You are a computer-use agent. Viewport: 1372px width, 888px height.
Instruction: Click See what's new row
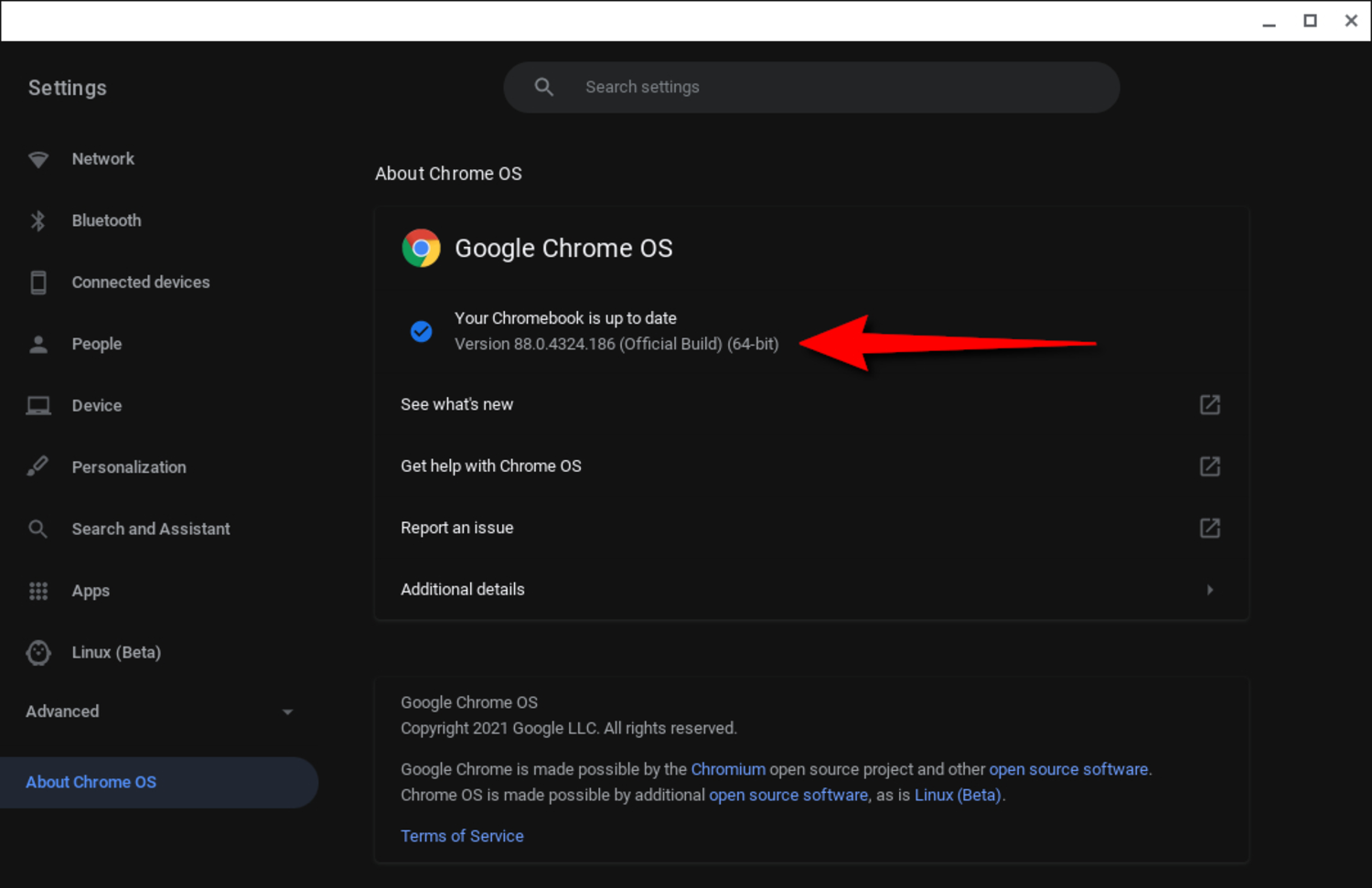click(811, 404)
